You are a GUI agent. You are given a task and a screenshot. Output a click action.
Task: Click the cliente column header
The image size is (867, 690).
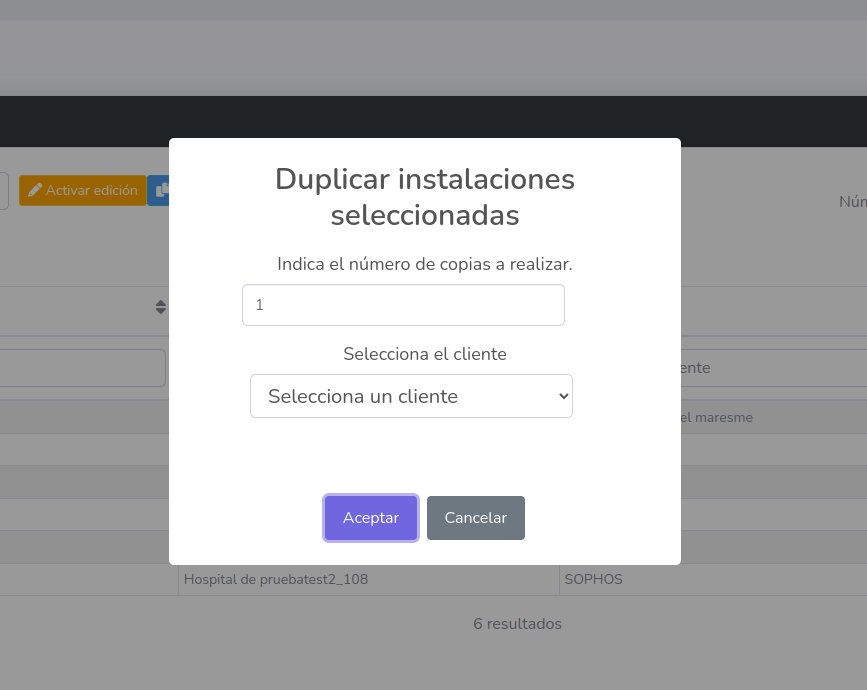688,368
